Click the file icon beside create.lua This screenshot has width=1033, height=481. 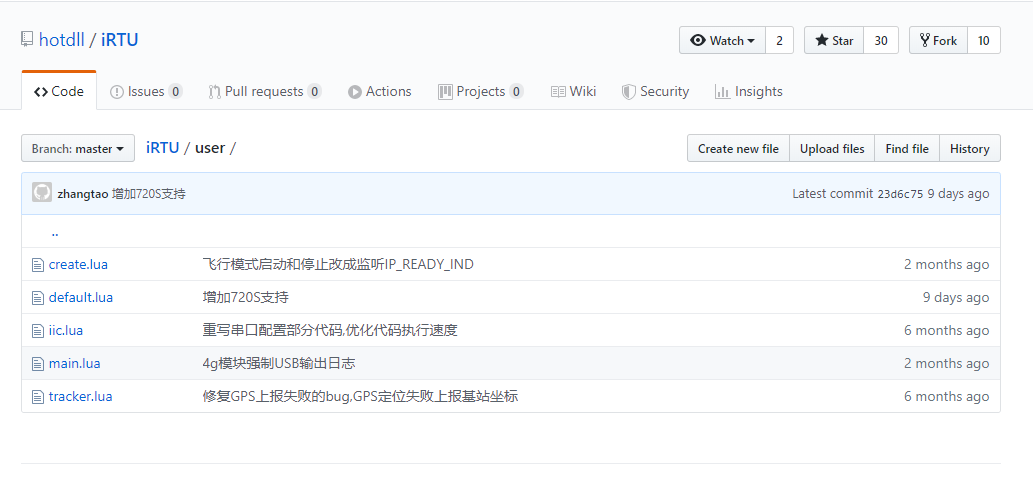click(38, 265)
